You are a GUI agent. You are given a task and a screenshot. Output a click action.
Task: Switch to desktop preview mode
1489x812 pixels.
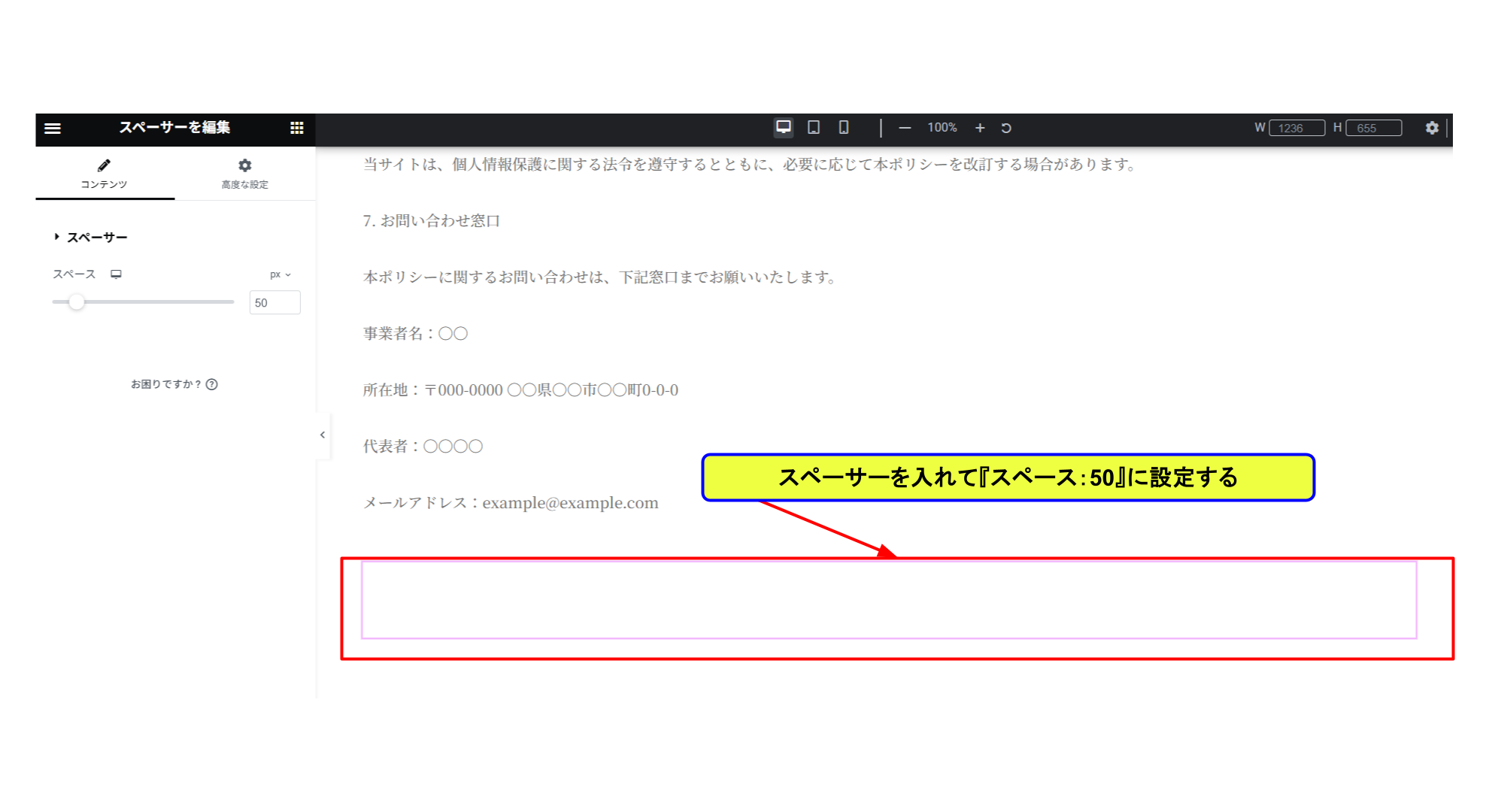point(784,128)
